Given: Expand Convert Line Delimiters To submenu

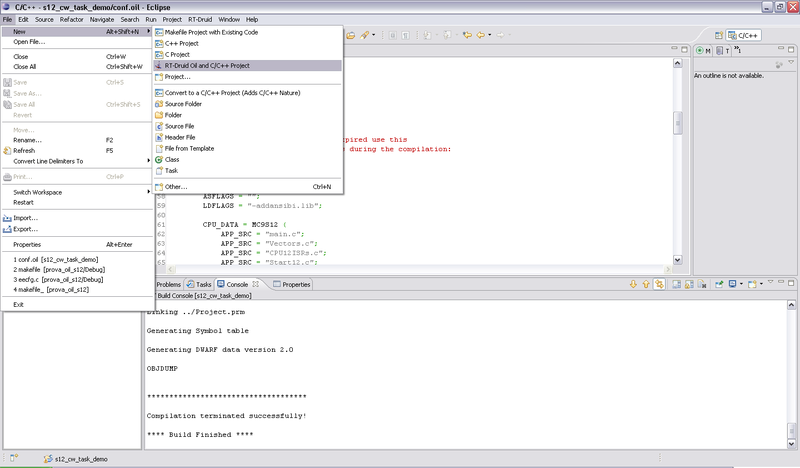Looking at the screenshot, I should pyautogui.click(x=148, y=161).
